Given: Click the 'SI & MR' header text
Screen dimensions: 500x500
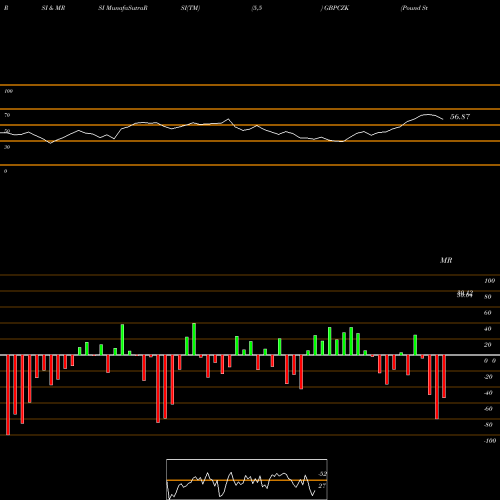Looking at the screenshot, I should [53, 8].
